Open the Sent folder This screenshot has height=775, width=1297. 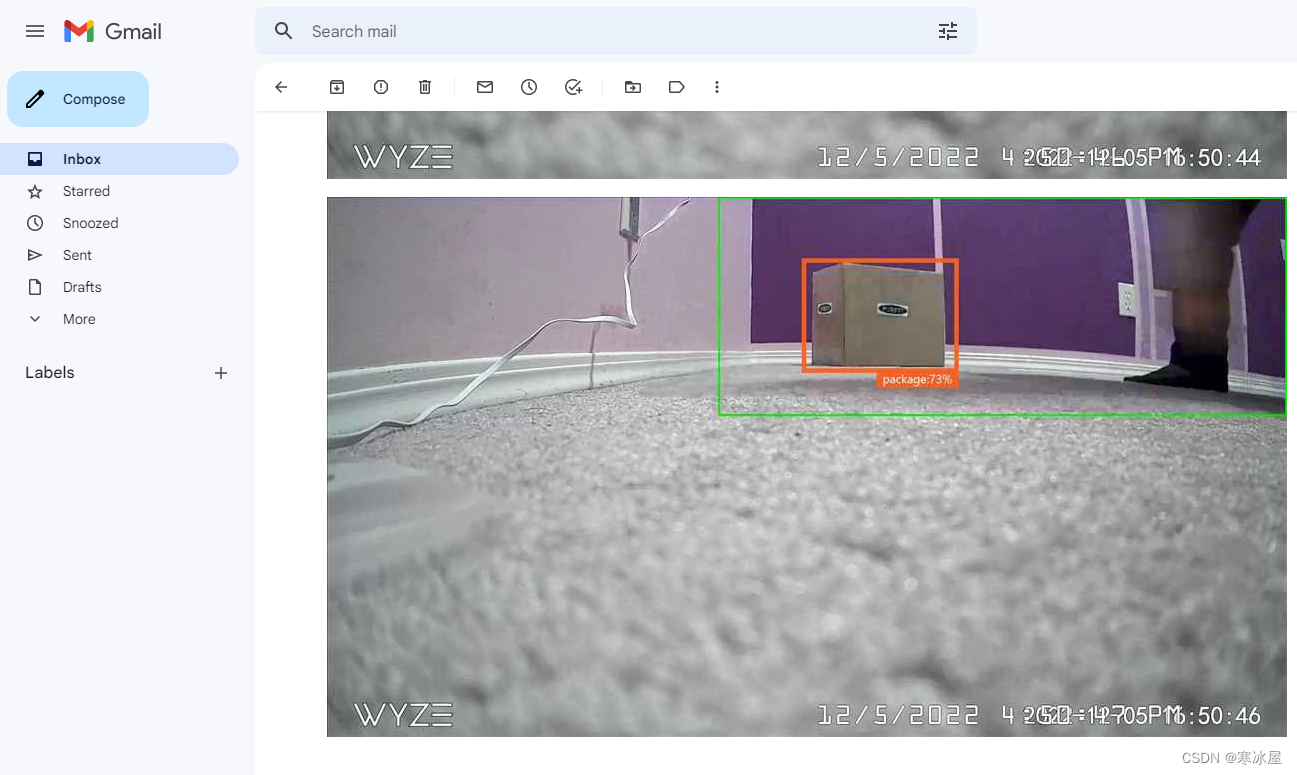pyautogui.click(x=120, y=255)
